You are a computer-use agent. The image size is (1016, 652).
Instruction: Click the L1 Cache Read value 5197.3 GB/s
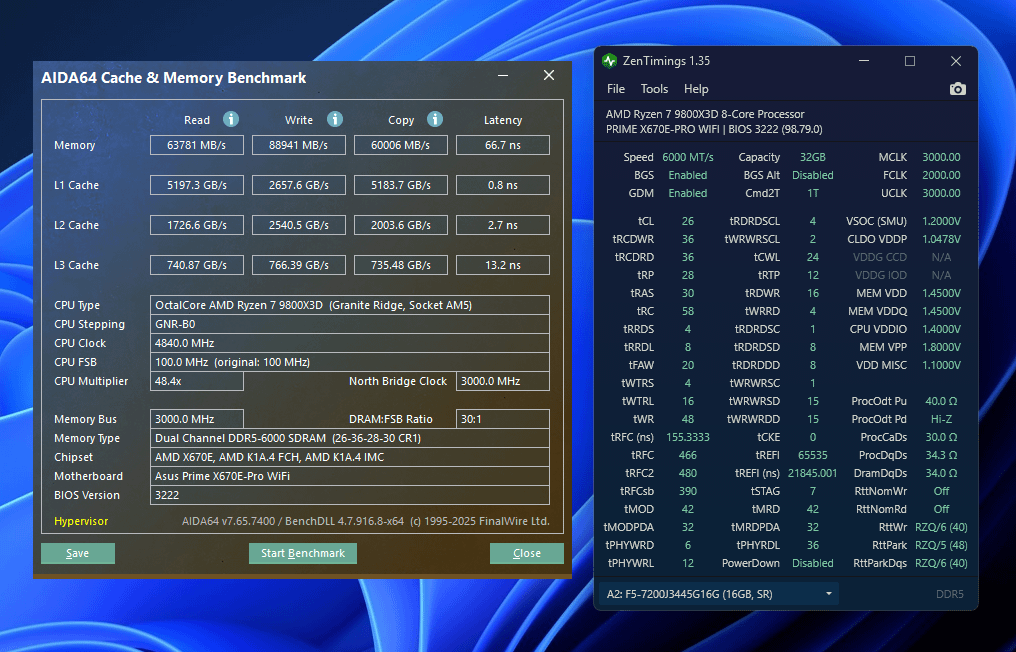[197, 185]
